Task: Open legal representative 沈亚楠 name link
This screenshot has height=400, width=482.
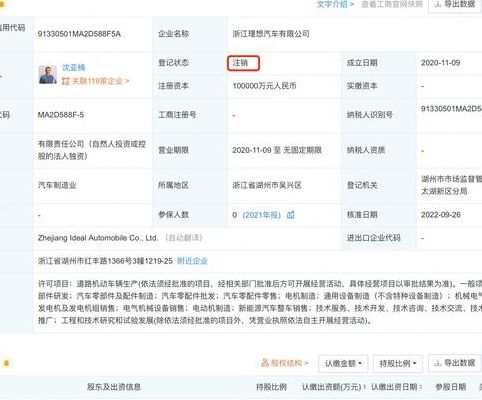Action: [x=73, y=68]
